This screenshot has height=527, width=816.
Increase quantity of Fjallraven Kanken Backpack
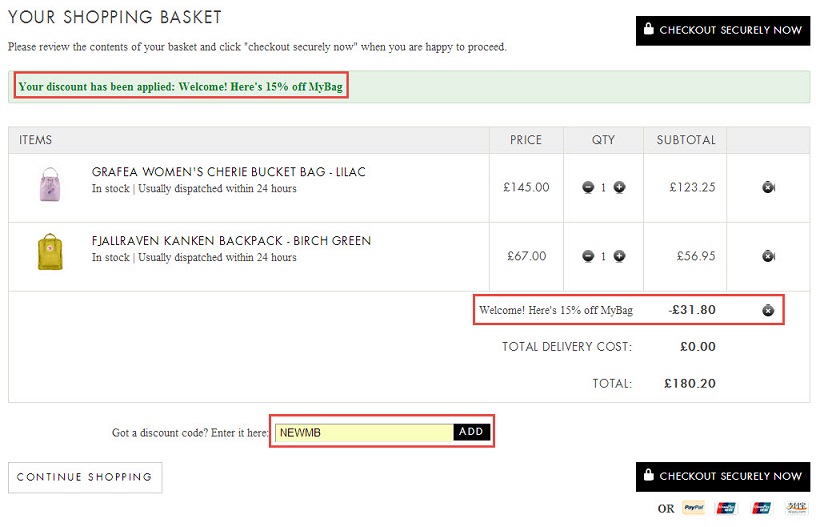click(619, 255)
